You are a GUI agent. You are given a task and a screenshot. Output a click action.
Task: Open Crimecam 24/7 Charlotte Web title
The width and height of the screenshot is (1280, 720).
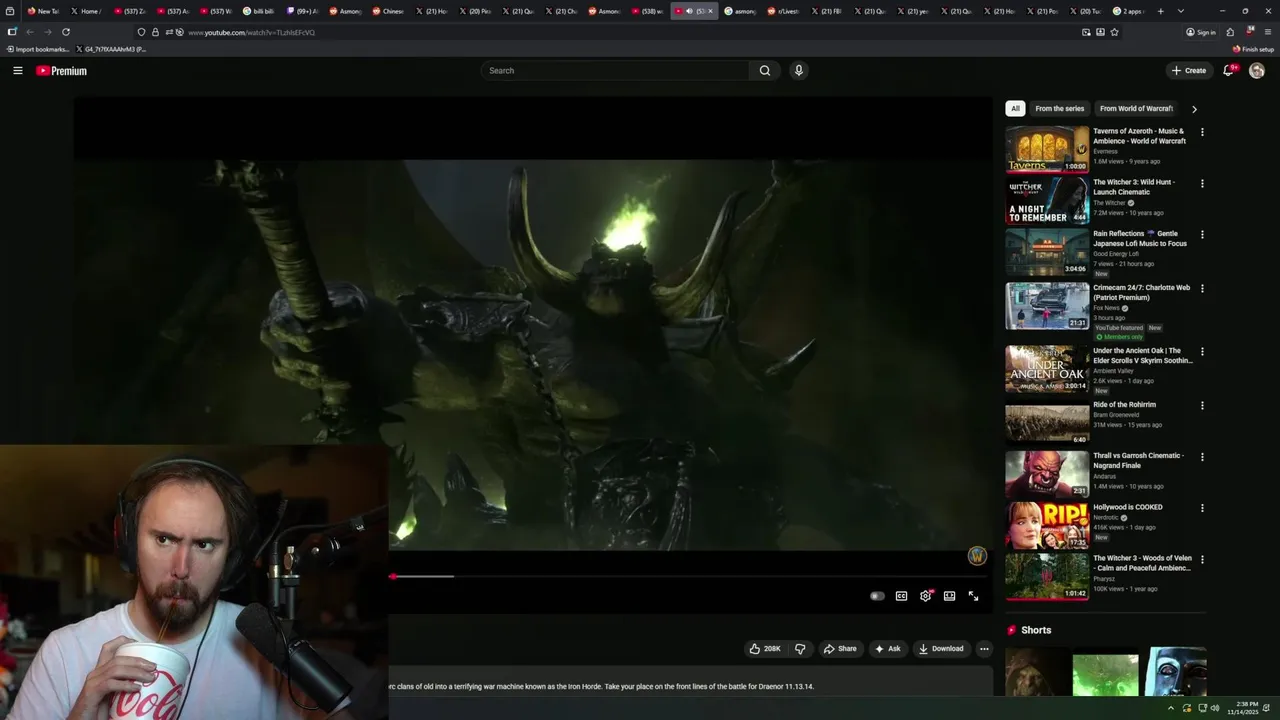[1141, 292]
